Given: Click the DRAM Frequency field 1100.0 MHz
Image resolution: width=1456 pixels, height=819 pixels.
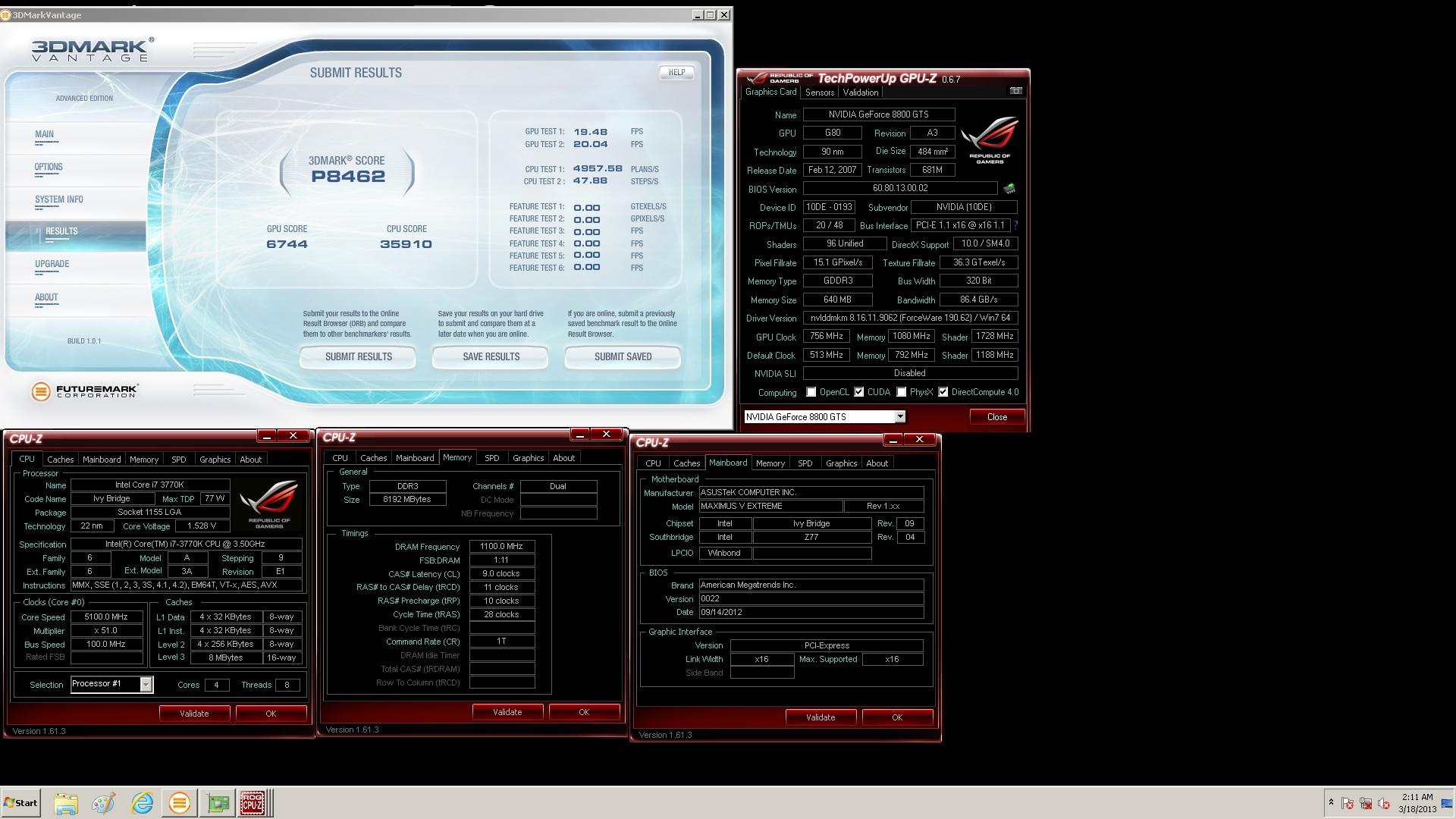Looking at the screenshot, I should [501, 547].
